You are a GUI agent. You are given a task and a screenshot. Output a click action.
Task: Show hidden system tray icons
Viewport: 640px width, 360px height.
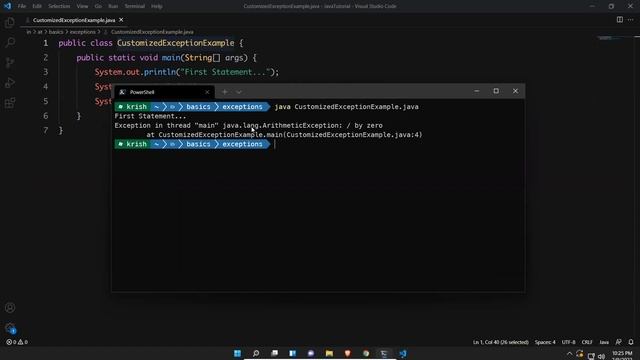(569, 354)
